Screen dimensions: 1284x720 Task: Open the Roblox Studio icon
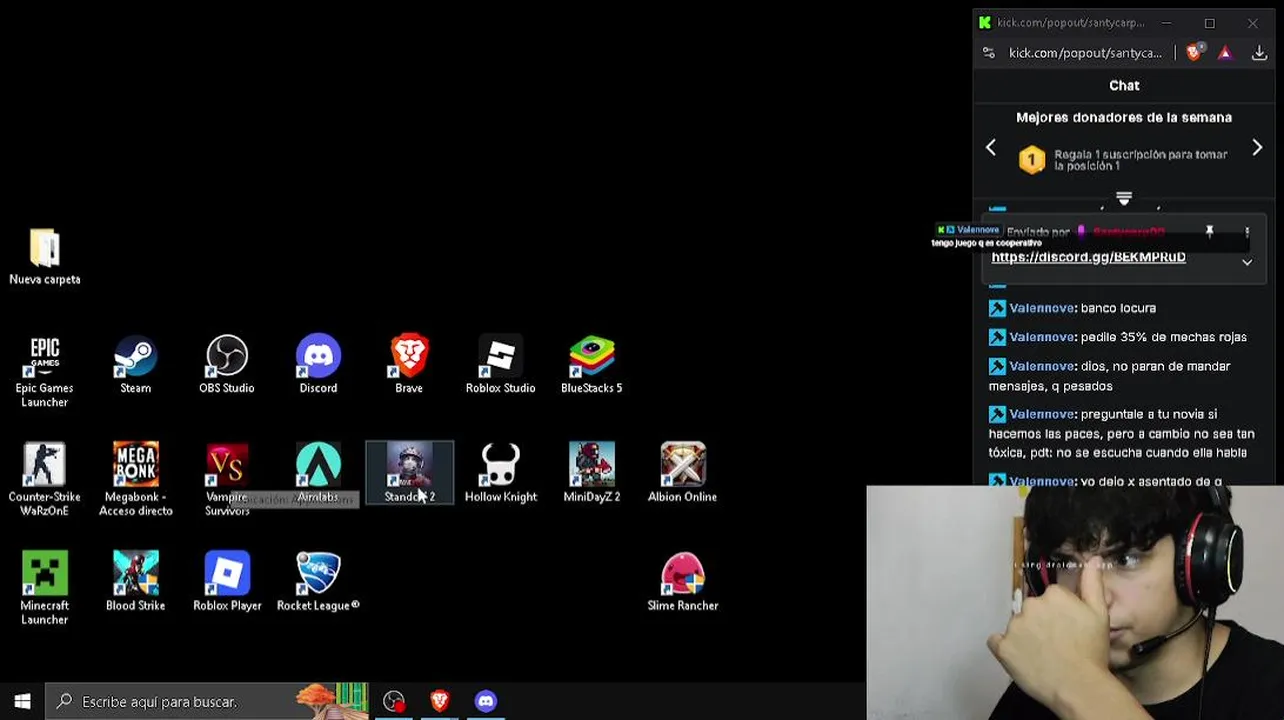pos(500,365)
